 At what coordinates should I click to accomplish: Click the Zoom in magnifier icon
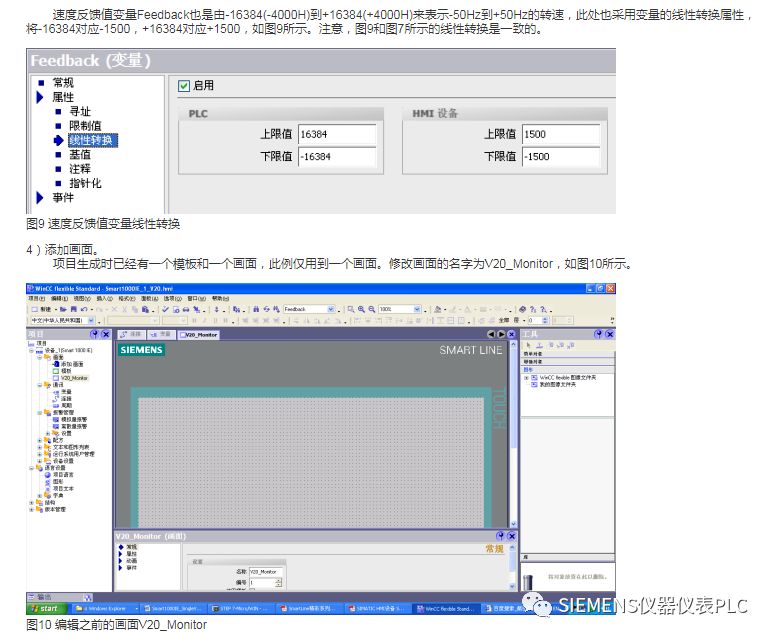[x=361, y=309]
